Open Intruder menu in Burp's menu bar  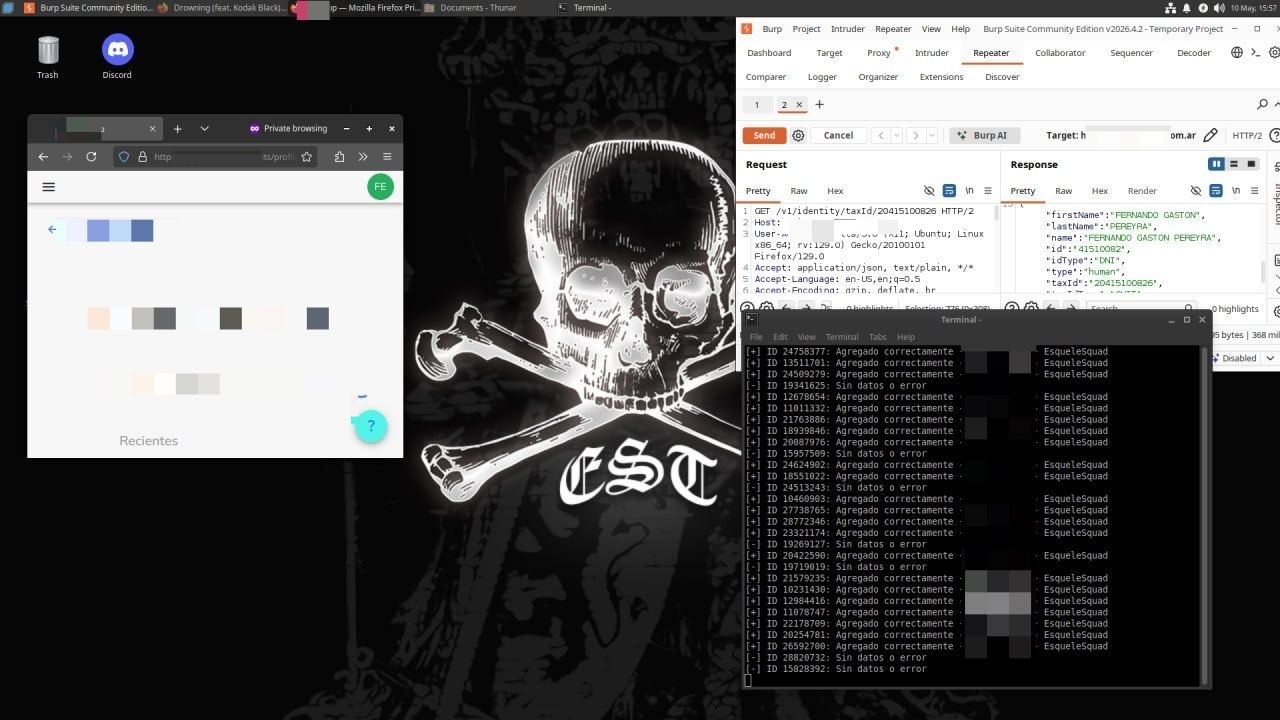tap(848, 29)
